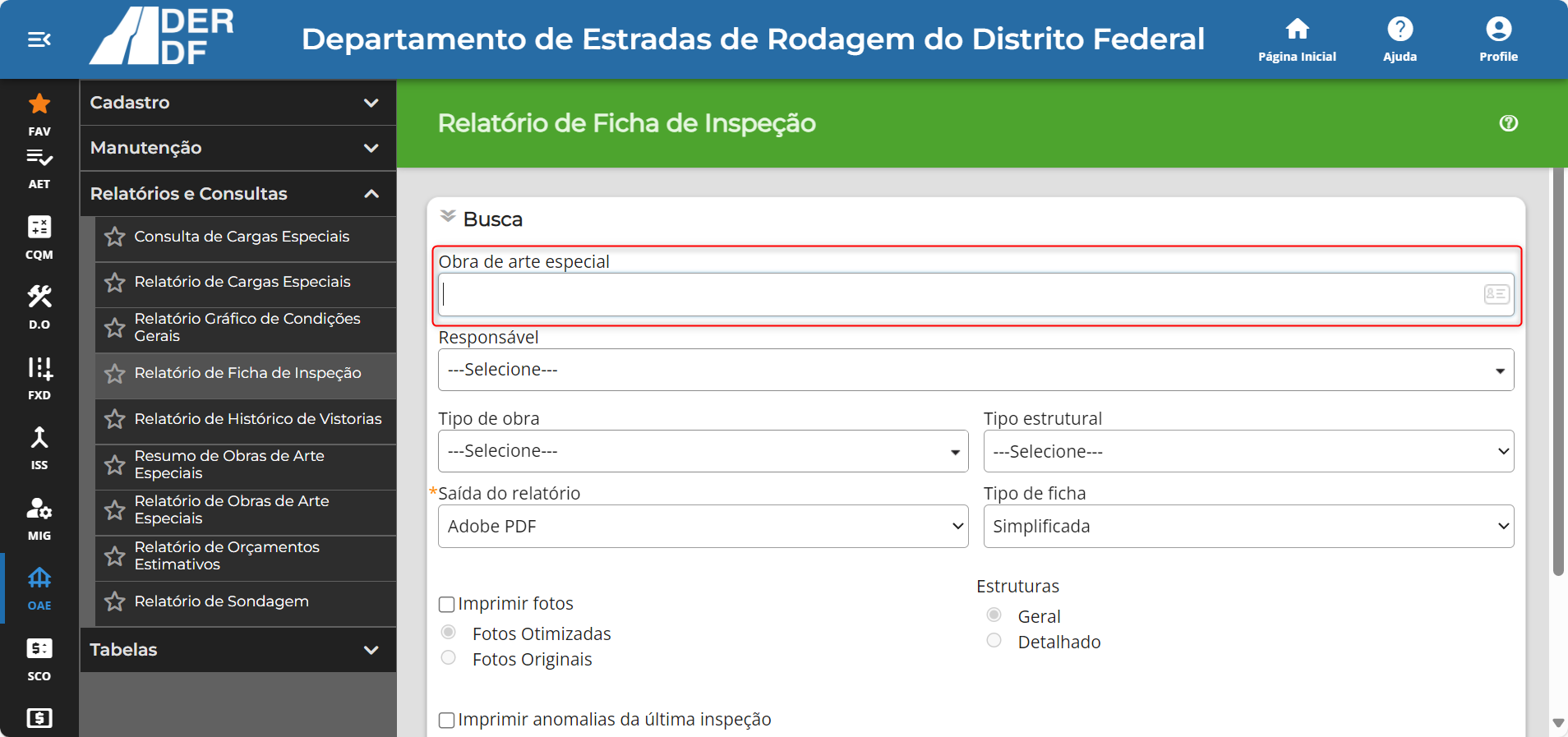1568x737 pixels.
Task: Check Imprimir anomalias da última inspeção
Action: [x=447, y=721]
